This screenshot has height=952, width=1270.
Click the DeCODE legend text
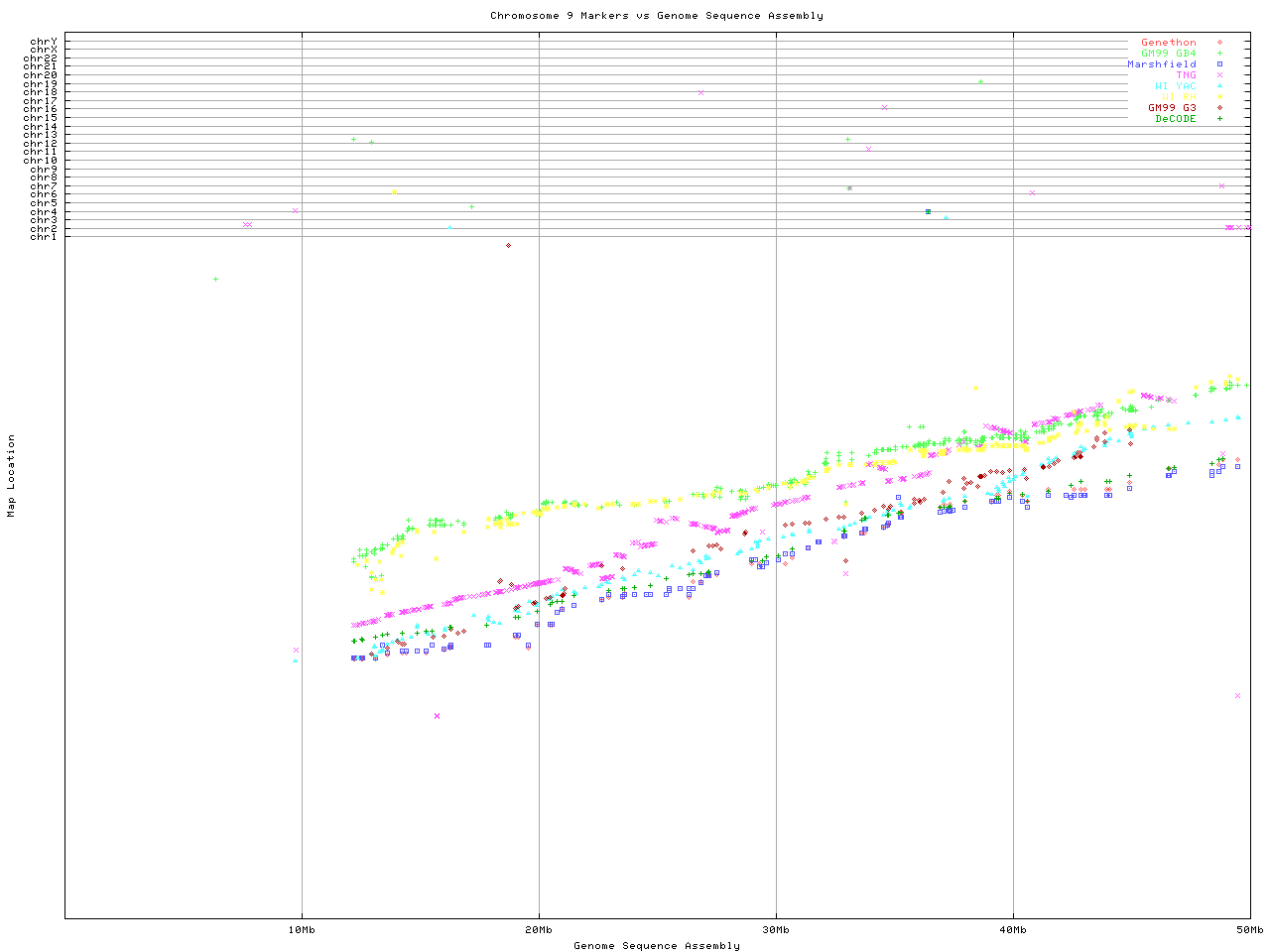click(1175, 119)
